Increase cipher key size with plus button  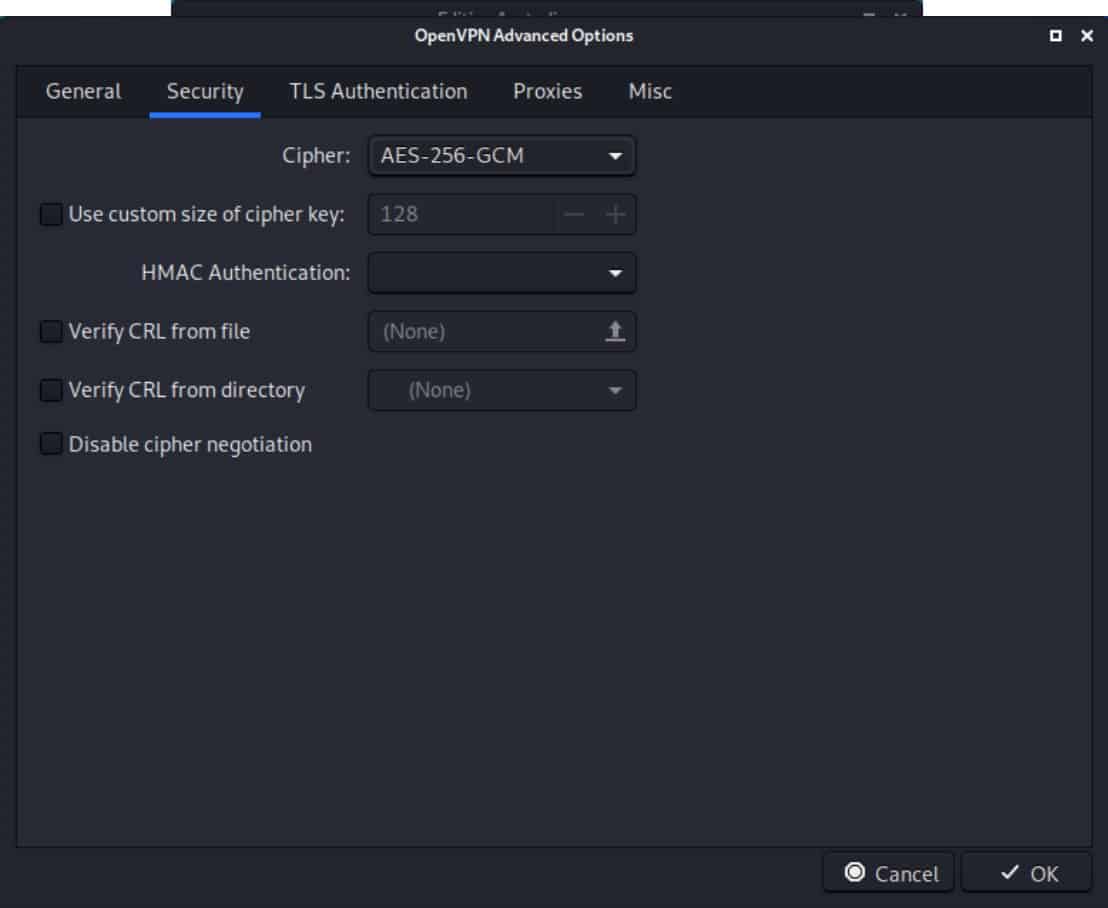[x=615, y=214]
